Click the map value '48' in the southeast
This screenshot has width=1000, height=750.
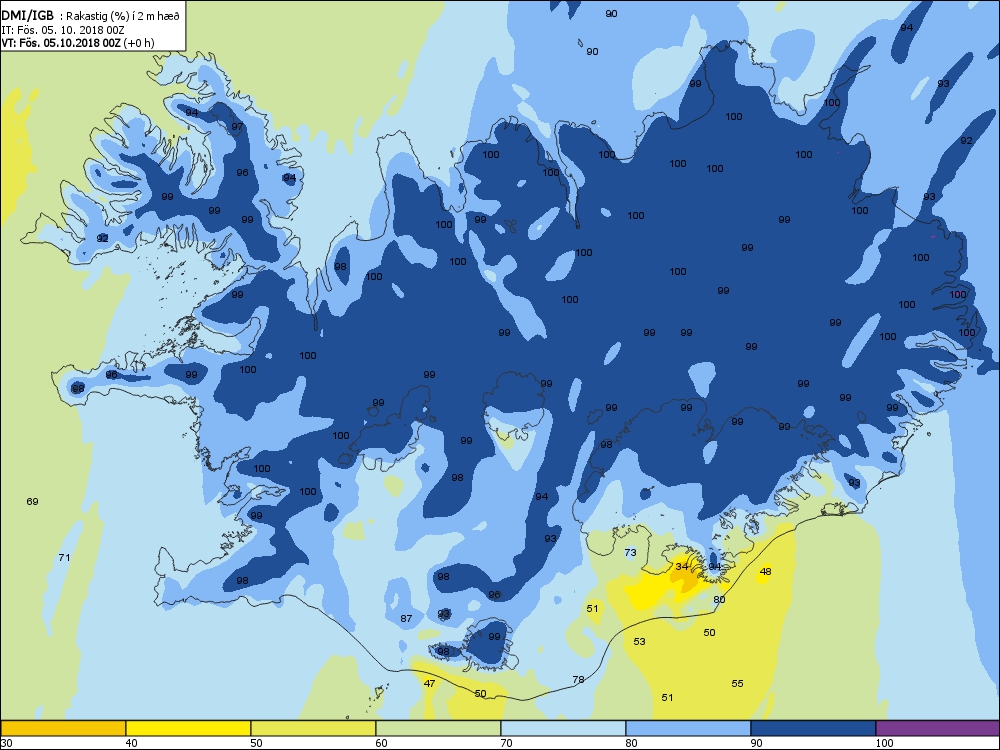[x=765, y=571]
